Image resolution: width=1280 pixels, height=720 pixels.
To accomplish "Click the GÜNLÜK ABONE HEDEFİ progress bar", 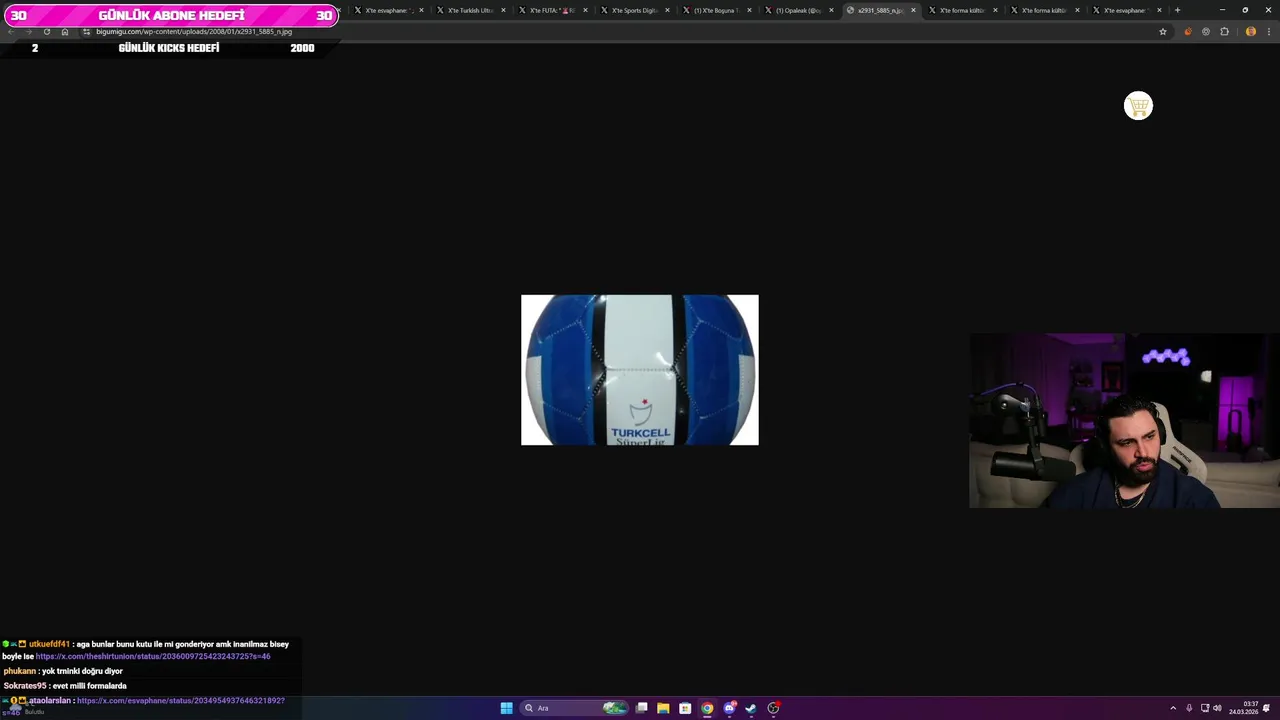I will 170,16.
